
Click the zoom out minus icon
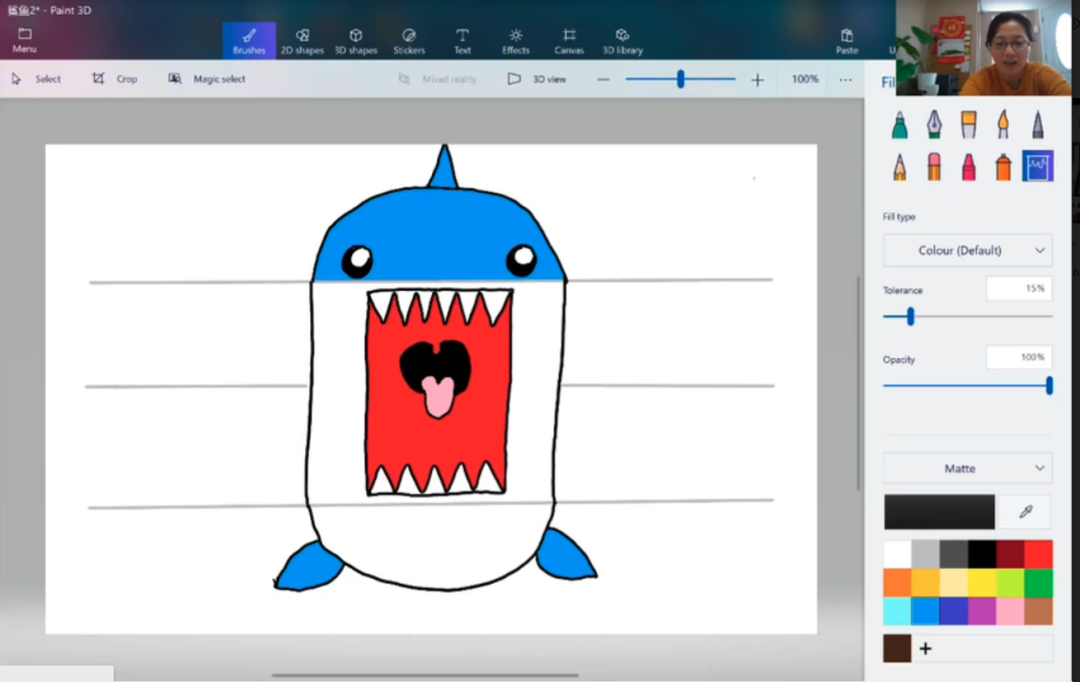click(603, 80)
